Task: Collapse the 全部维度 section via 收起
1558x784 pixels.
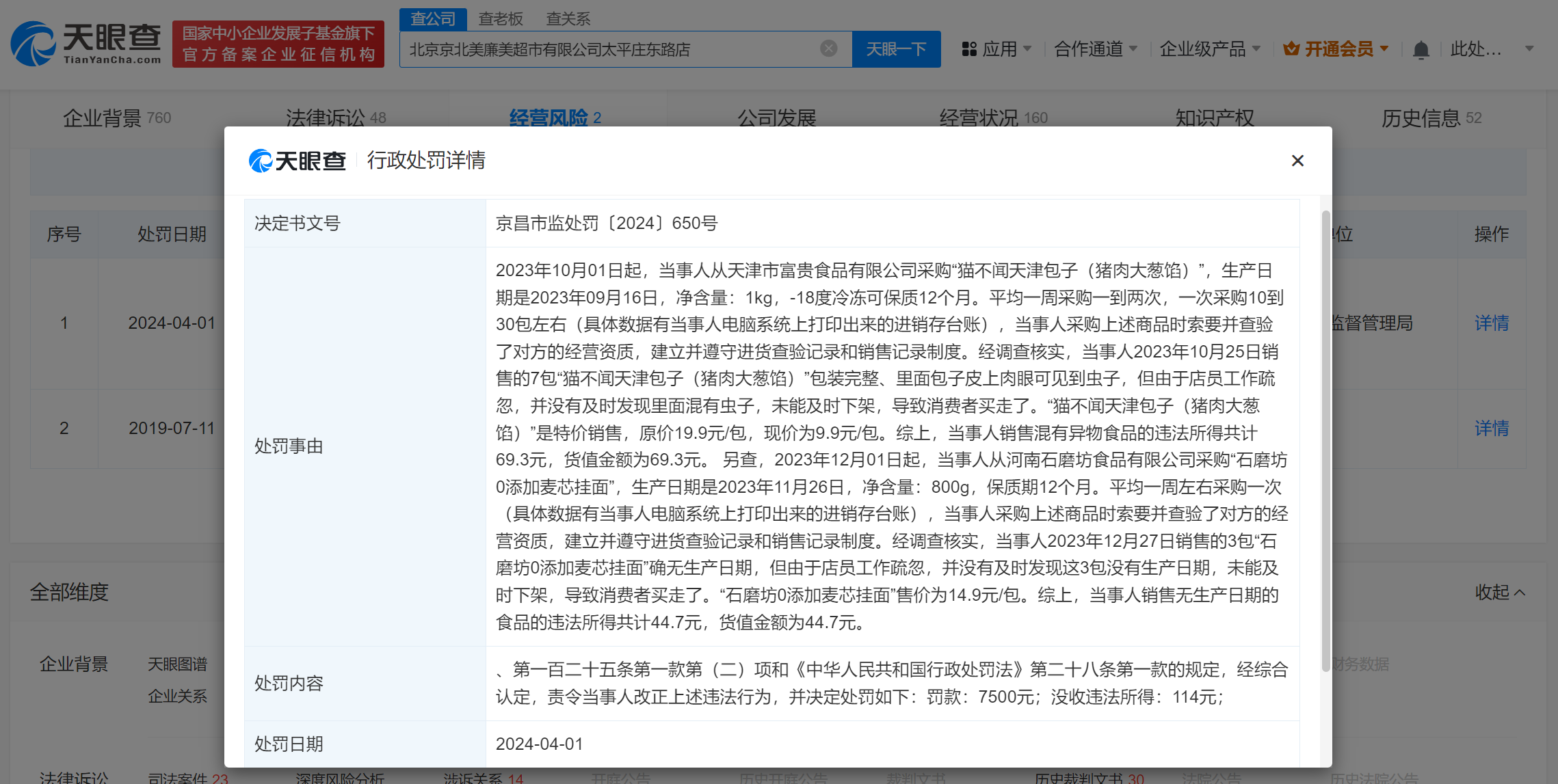Action: point(1499,592)
